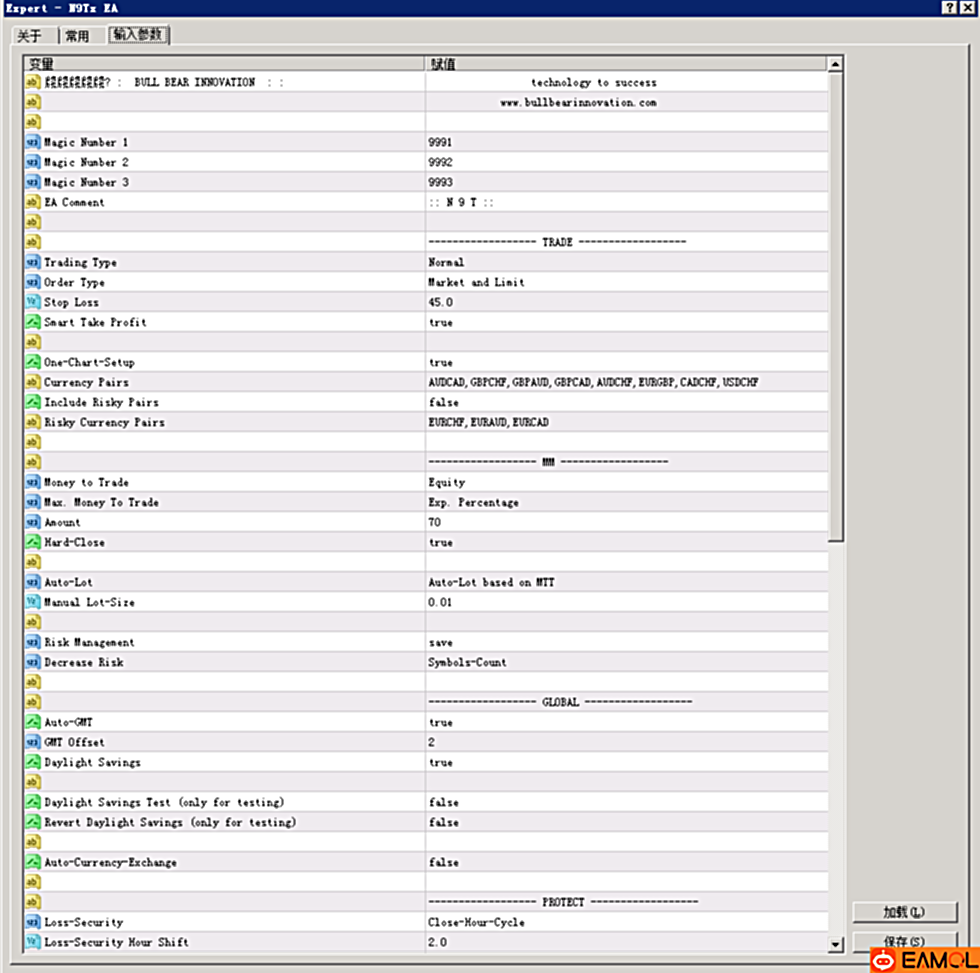The width and height of the screenshot is (980, 973).
Task: Click the Order Type value Market and Limit
Action: pos(476,282)
